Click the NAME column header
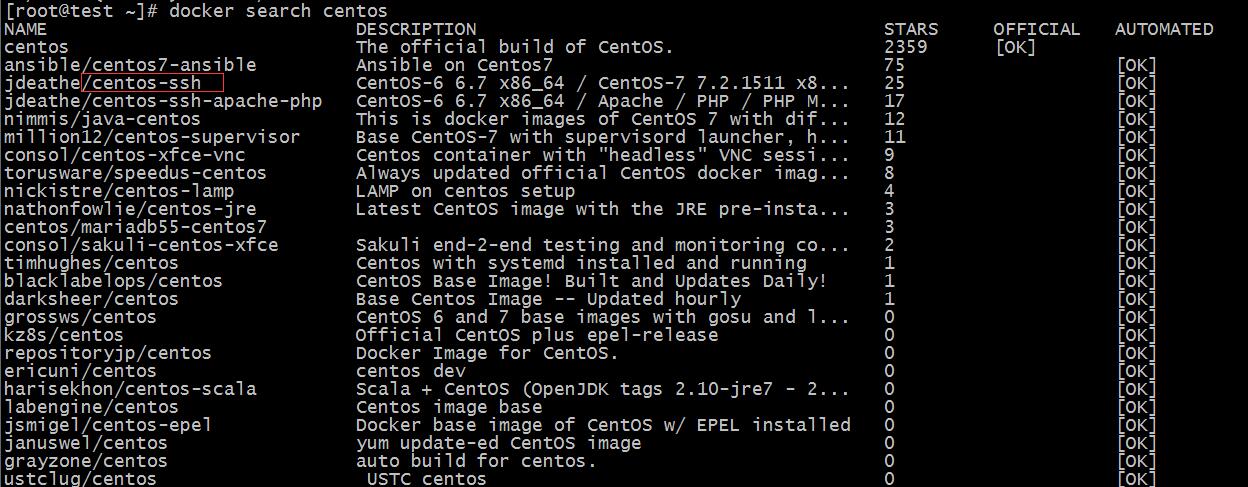 [x=25, y=29]
